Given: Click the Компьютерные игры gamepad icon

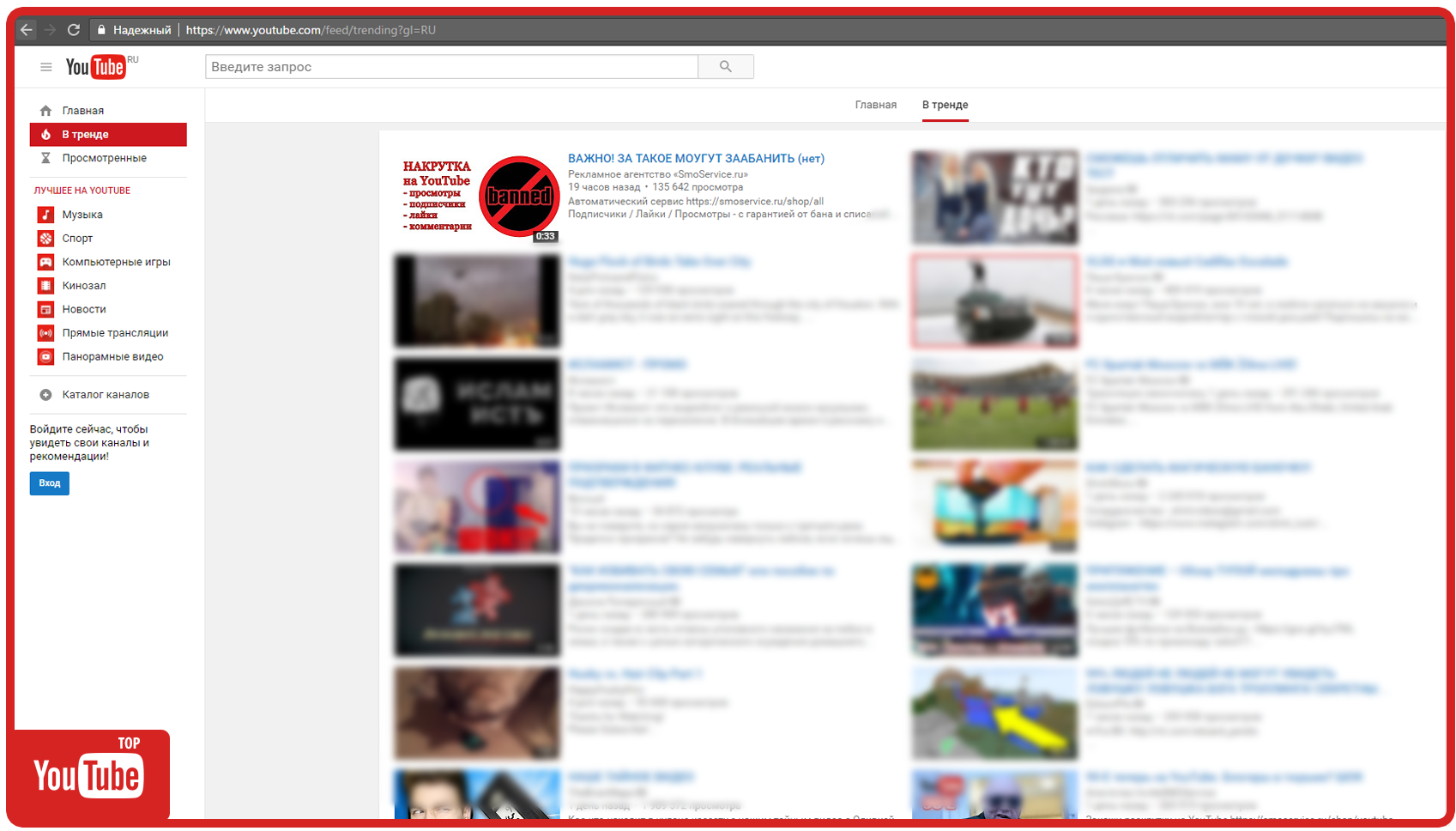Looking at the screenshot, I should (45, 262).
